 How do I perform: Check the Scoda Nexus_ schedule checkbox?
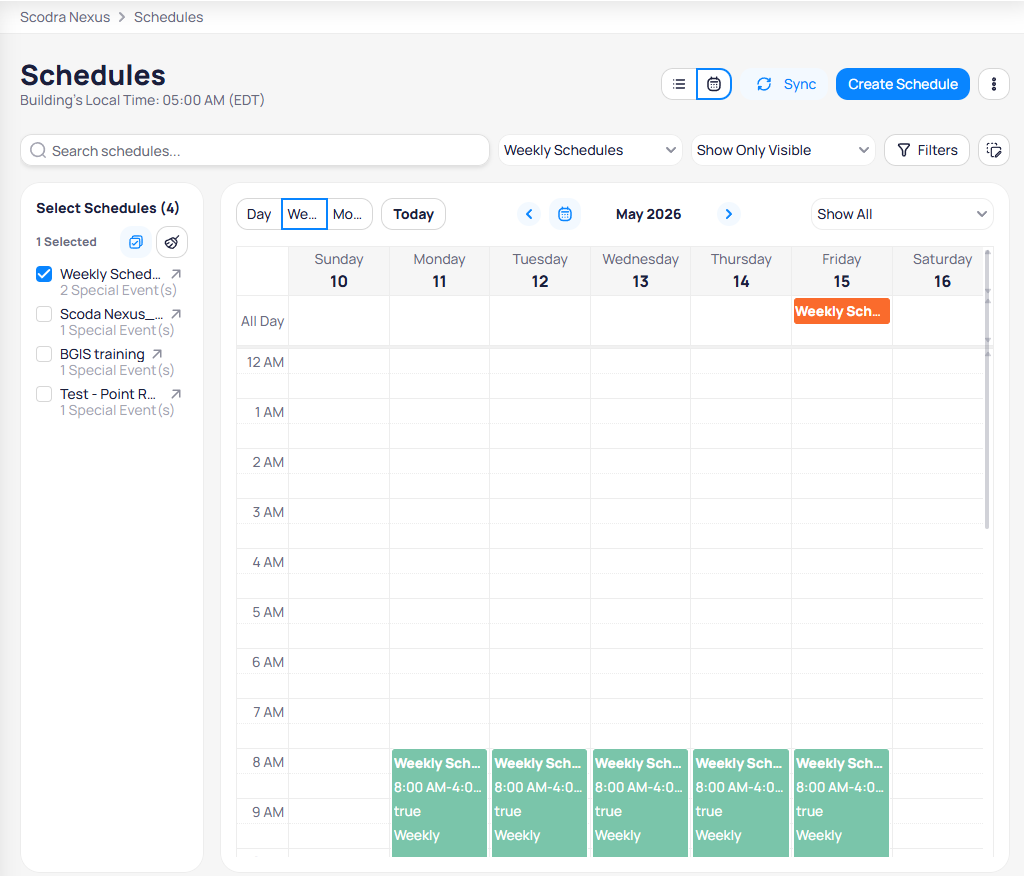tap(44, 314)
